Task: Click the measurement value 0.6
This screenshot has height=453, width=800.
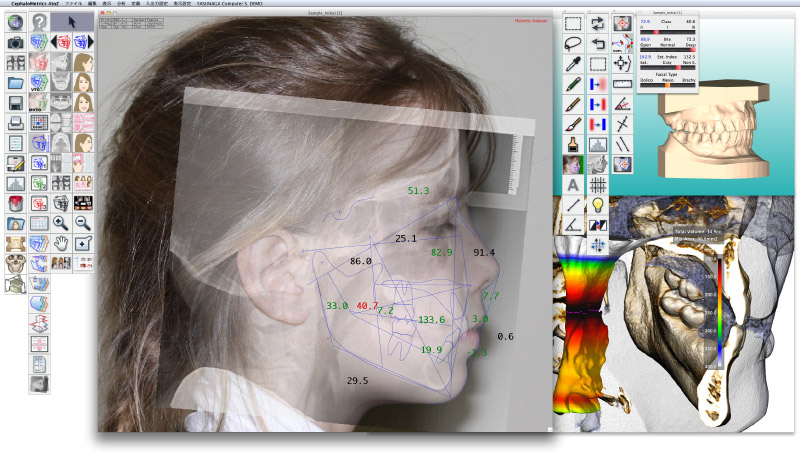Action: 505,336
